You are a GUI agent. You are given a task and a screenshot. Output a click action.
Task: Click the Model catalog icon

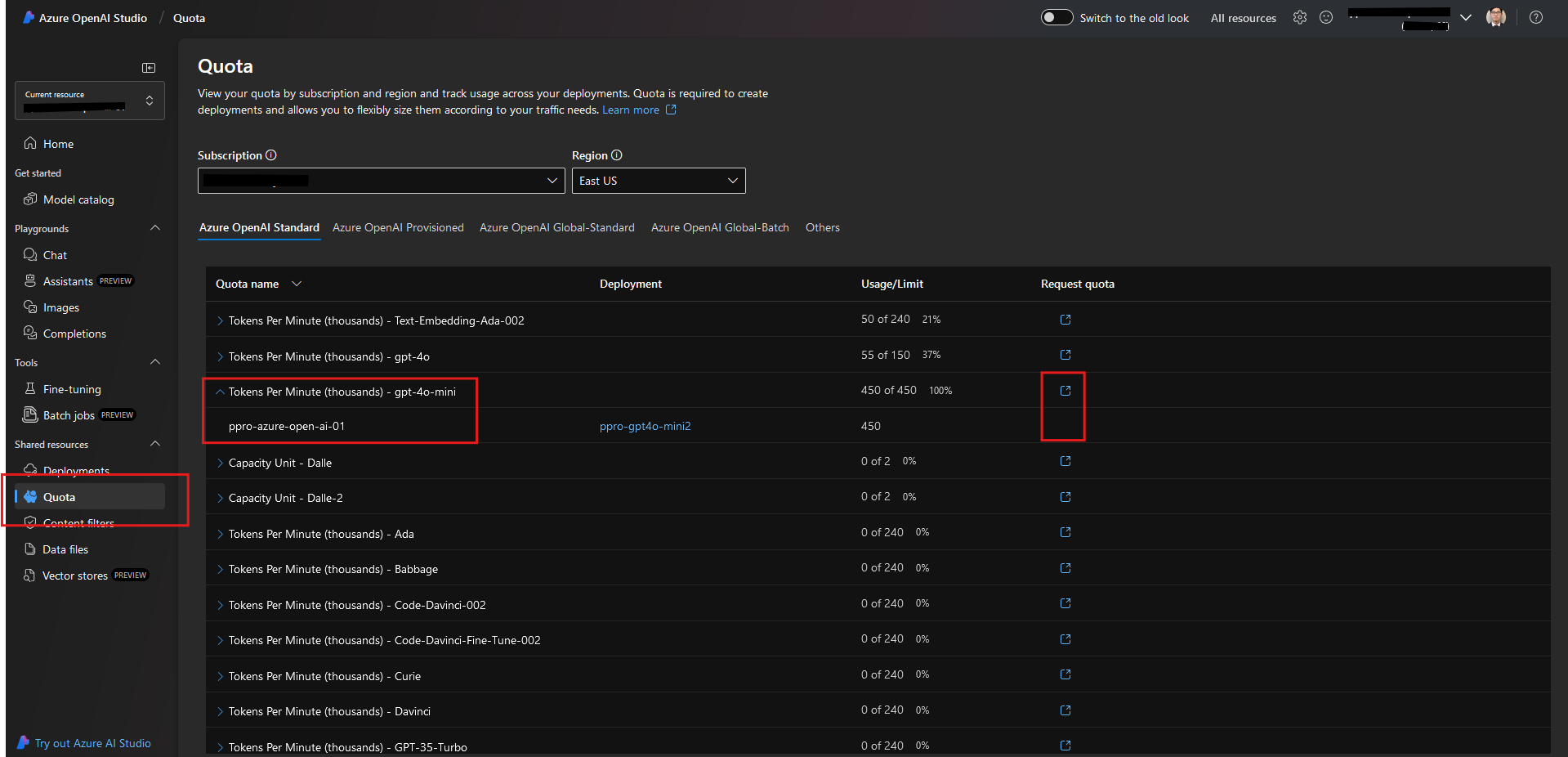[x=30, y=199]
